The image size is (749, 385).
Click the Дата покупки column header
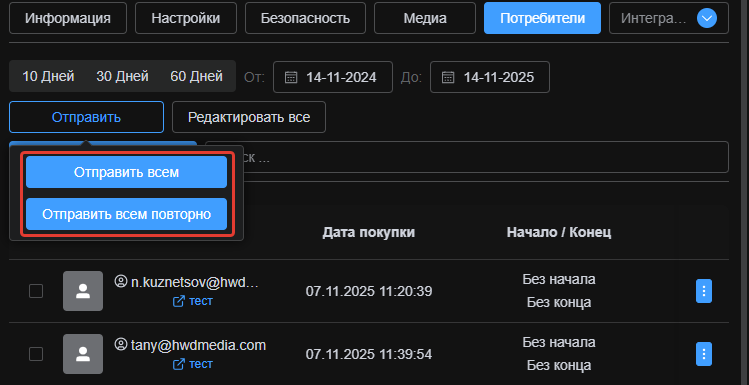tap(369, 233)
